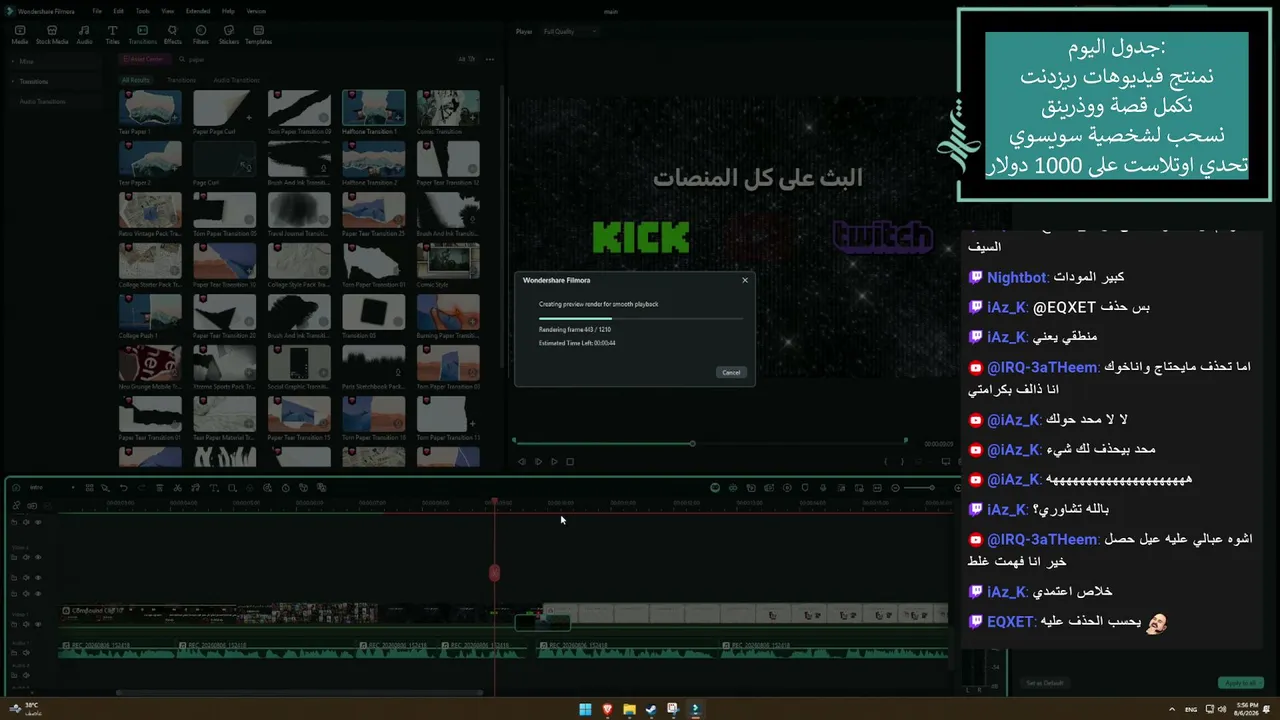Screen dimensions: 1280x720
Task: Toggle visibility eye on Video 1 track
Action: coord(38,624)
